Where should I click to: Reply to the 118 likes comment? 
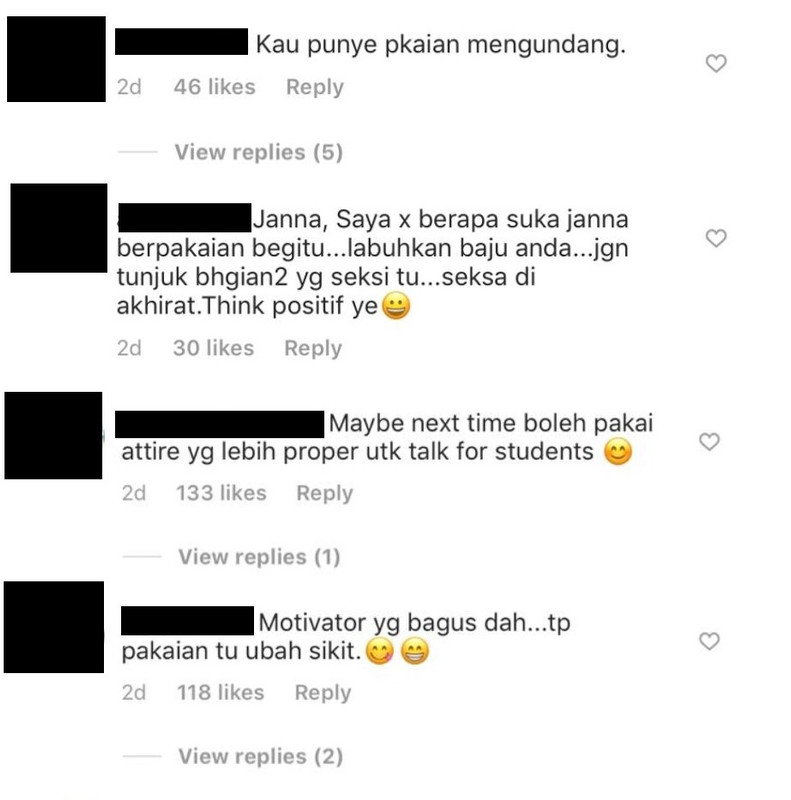click(323, 692)
